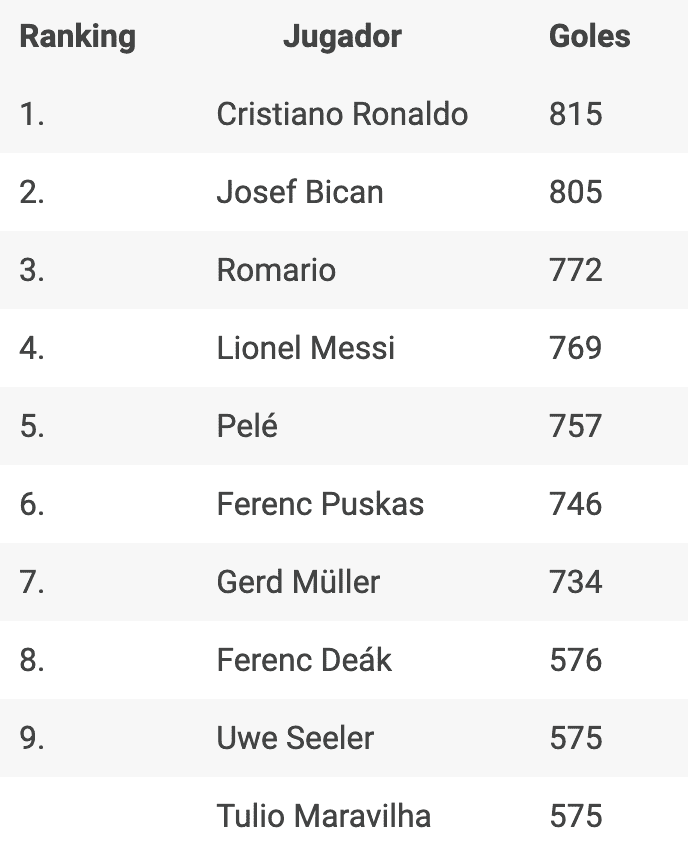This screenshot has height=854, width=688.
Task: Click Tulio Maravilha in the last row
Action: tap(324, 816)
